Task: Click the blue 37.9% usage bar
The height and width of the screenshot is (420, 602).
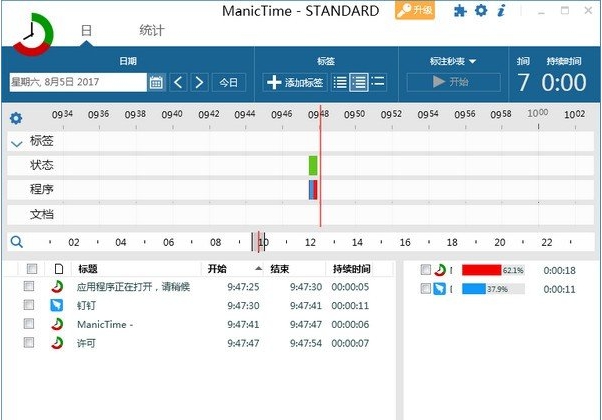Action: 474,289
